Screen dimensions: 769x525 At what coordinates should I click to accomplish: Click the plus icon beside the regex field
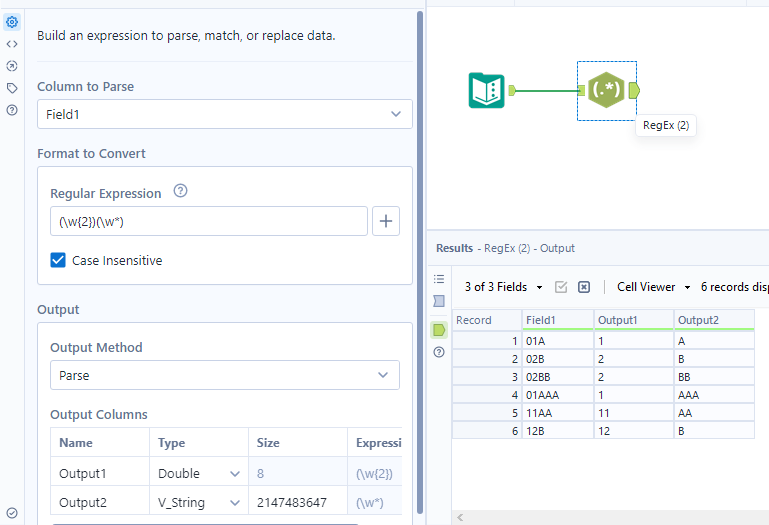[386, 221]
